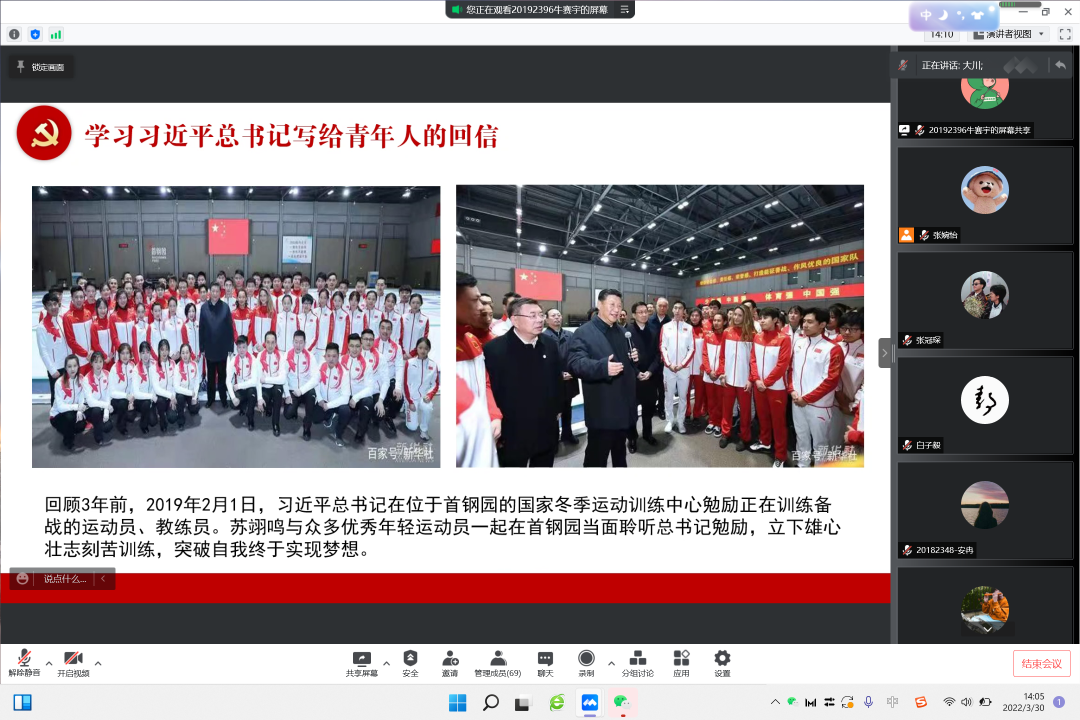Screen dimensions: 1080x720
Task: Open the 演讲者视图 view dropdown
Action: click(x=1010, y=34)
